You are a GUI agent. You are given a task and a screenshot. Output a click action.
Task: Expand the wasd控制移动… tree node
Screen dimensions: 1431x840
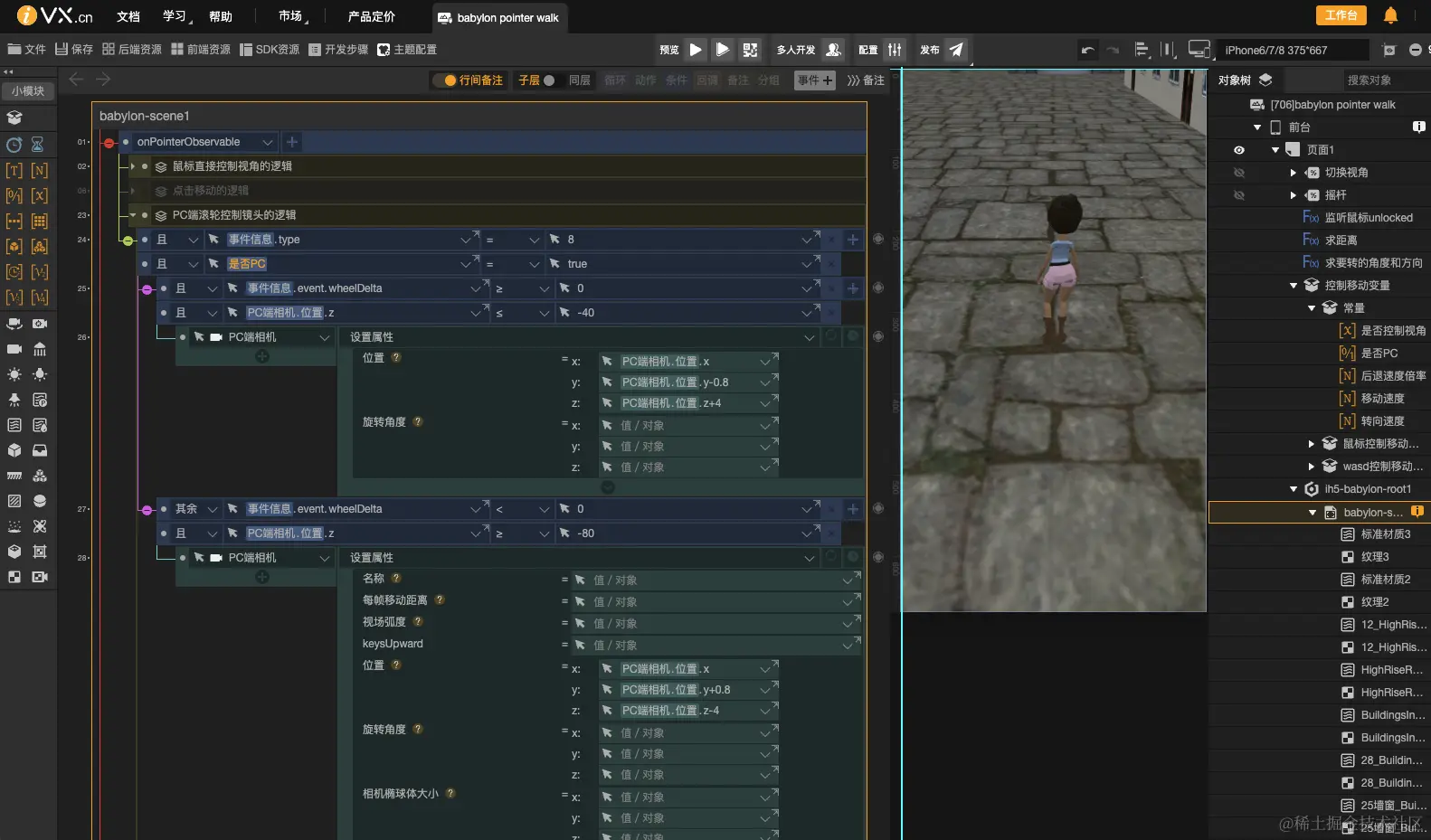[1312, 467]
